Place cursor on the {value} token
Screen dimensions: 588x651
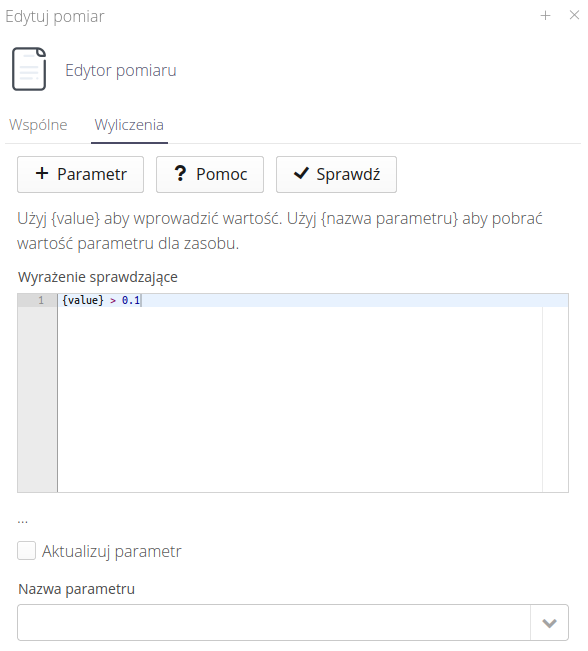[x=83, y=300]
